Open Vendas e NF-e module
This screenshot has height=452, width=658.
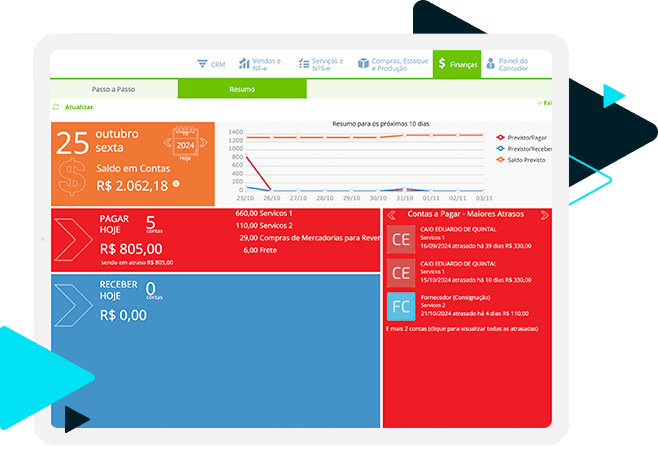click(244, 63)
